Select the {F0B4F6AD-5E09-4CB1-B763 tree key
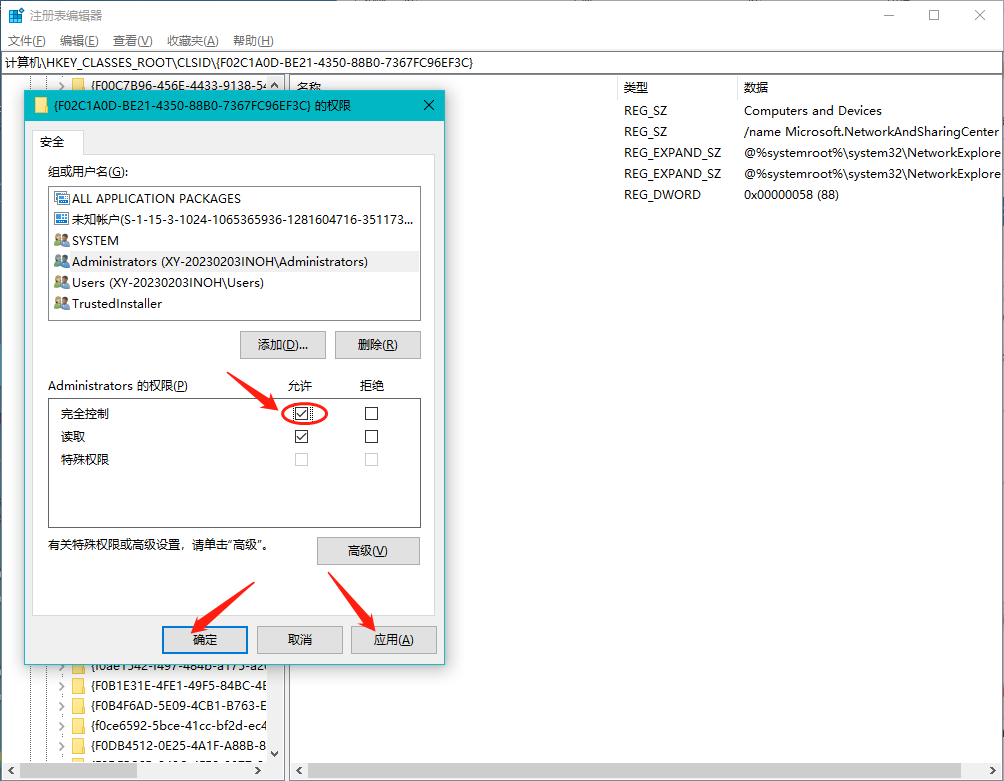Screen dimensions: 1004x781 point(178,706)
